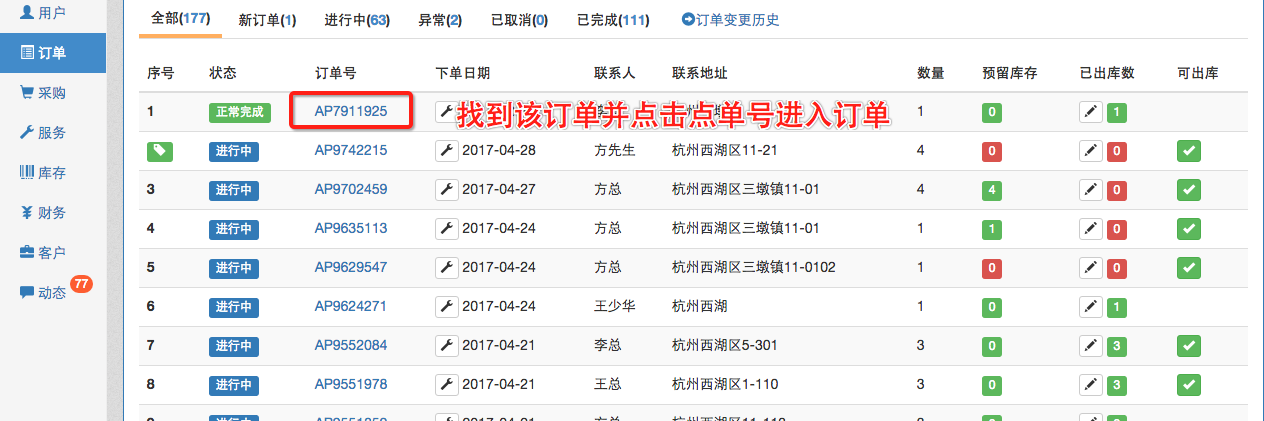The image size is (1264, 421).
Task: Click green checkmark 可出库 for AP9742215
Action: [1189, 151]
